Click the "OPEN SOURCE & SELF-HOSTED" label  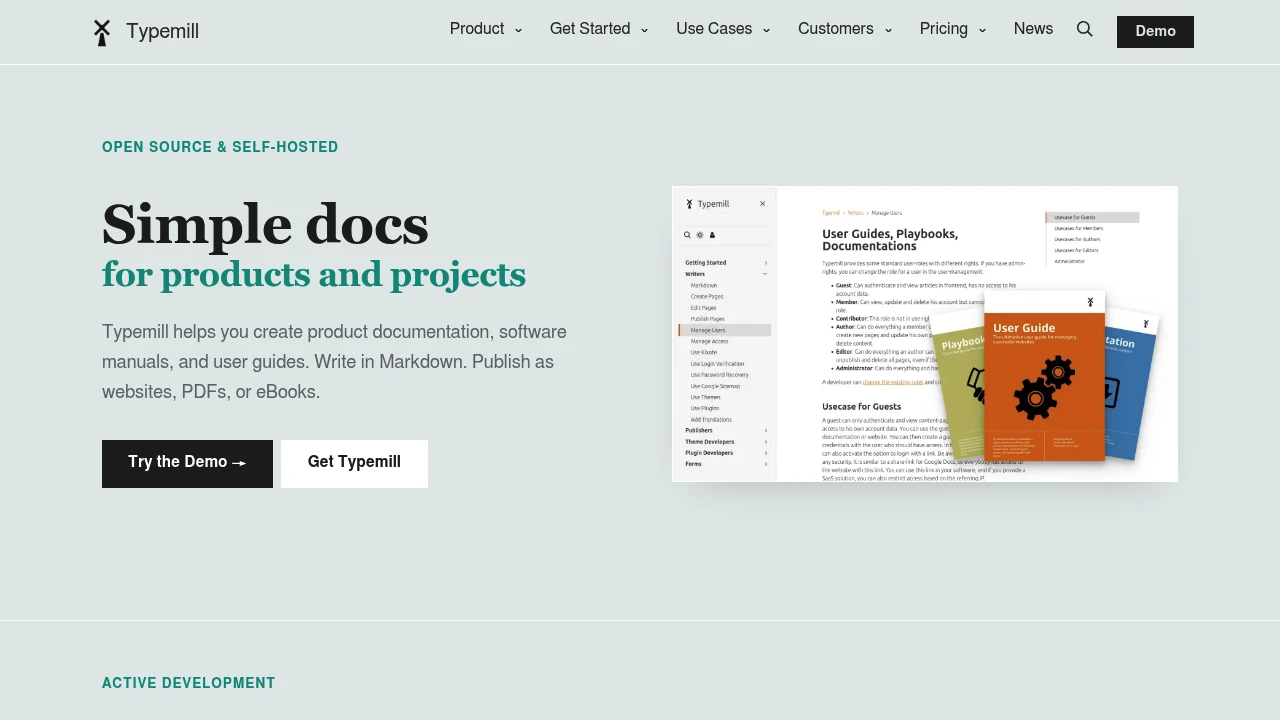220,147
